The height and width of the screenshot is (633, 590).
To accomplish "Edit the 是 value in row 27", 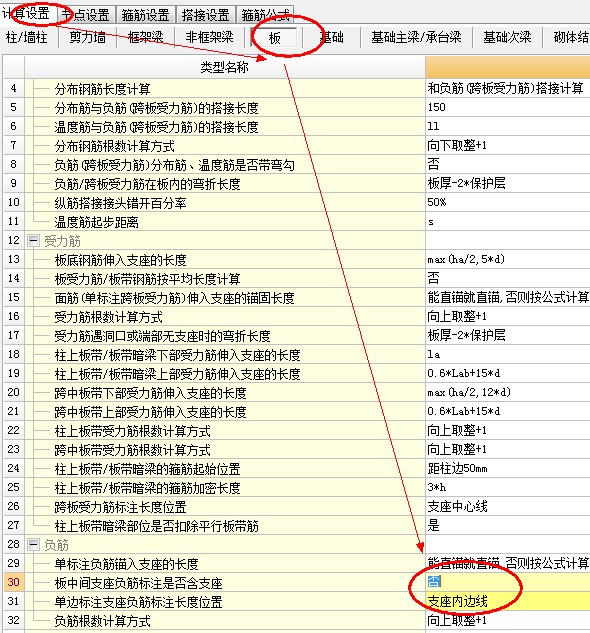I will click(508, 526).
